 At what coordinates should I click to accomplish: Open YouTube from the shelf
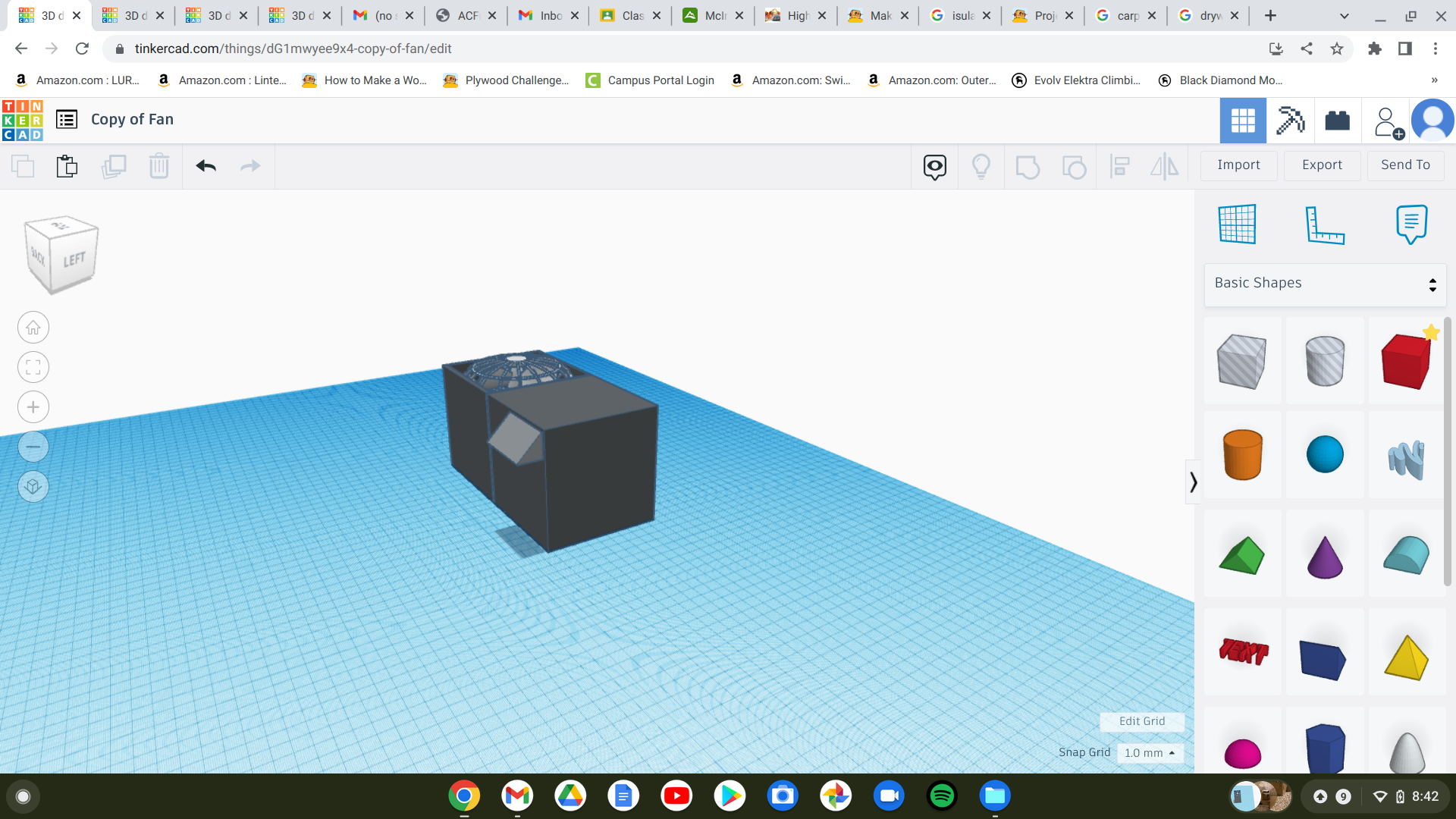click(676, 795)
